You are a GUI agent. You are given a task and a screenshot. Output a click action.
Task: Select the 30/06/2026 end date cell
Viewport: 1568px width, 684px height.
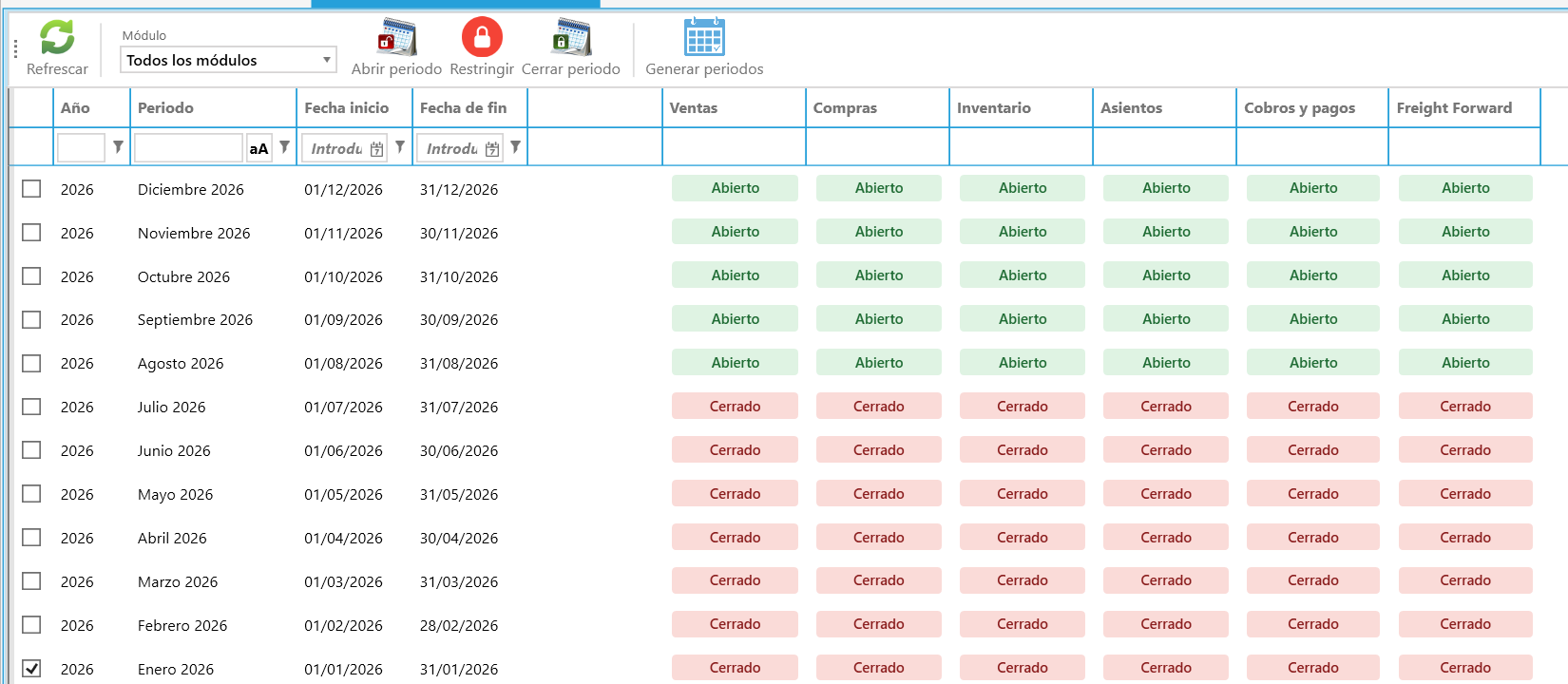click(459, 450)
